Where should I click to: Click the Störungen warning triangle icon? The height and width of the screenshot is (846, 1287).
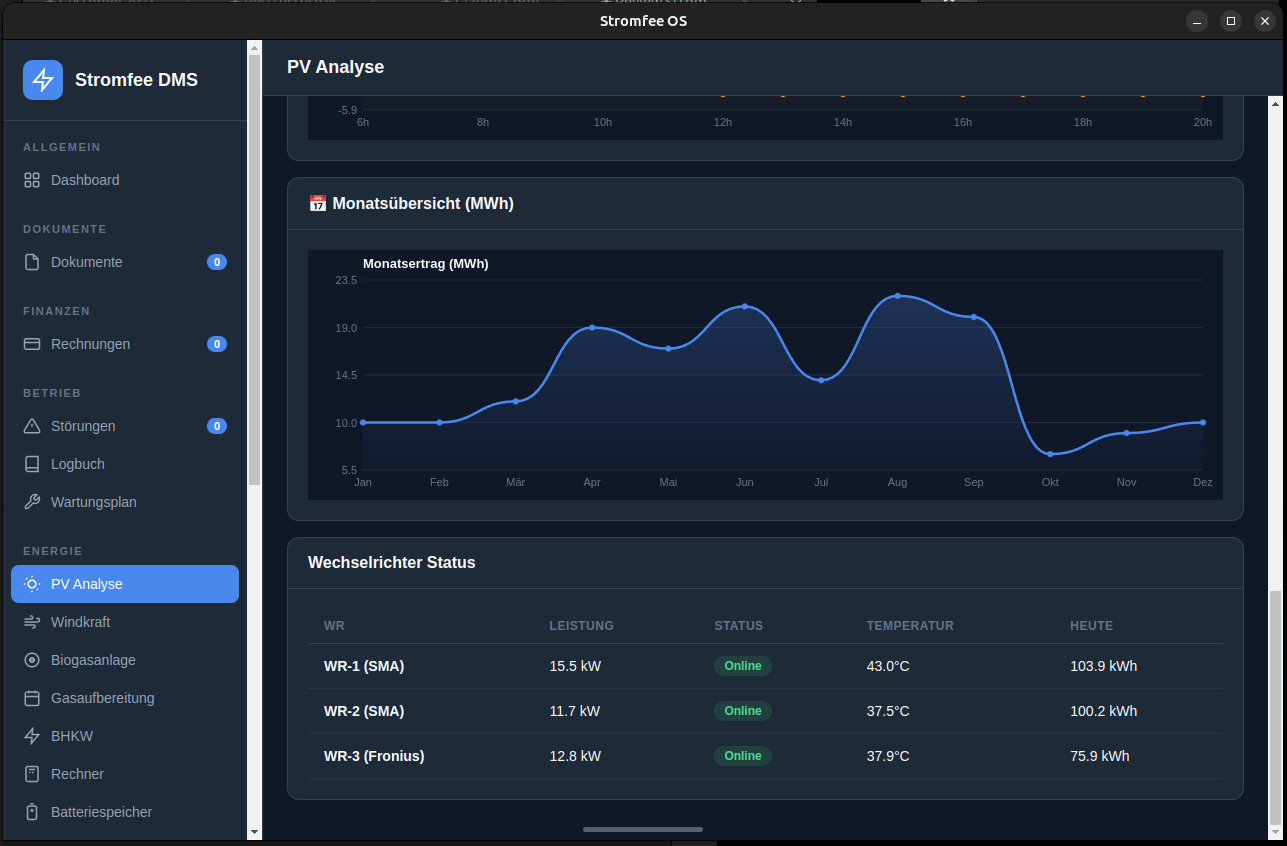coord(32,426)
